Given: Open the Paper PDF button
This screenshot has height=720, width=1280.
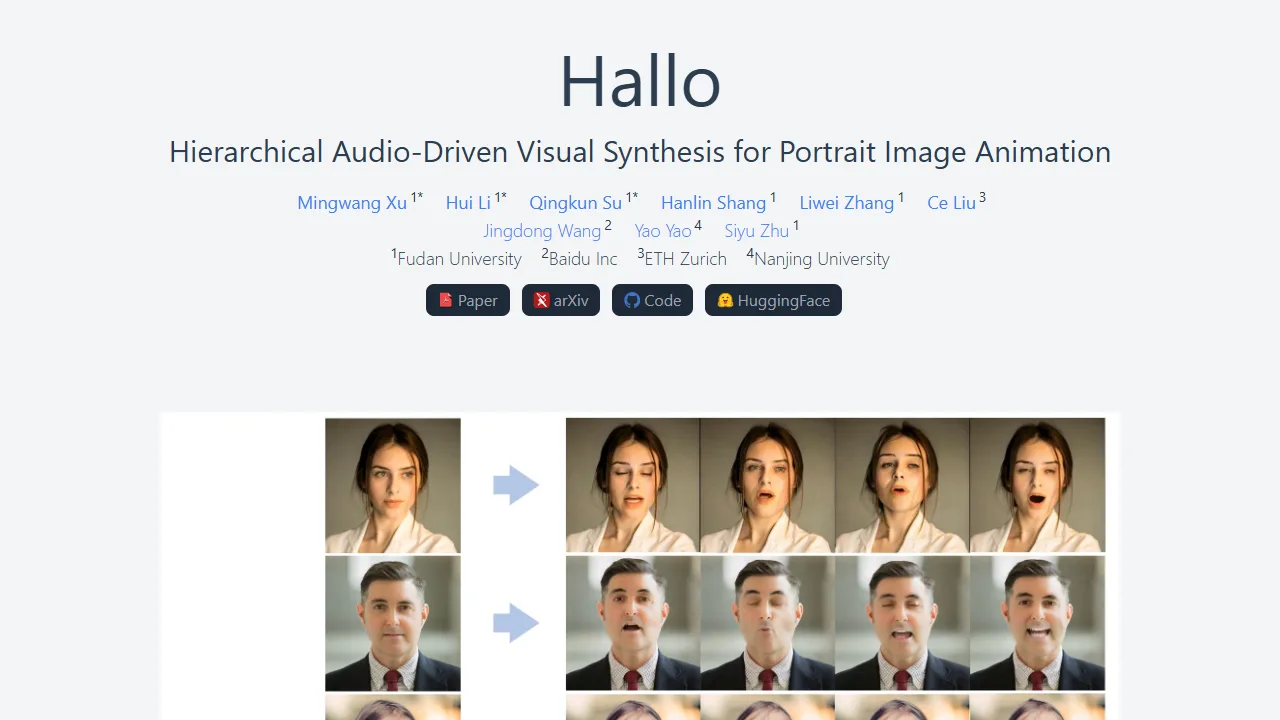Looking at the screenshot, I should click(468, 300).
